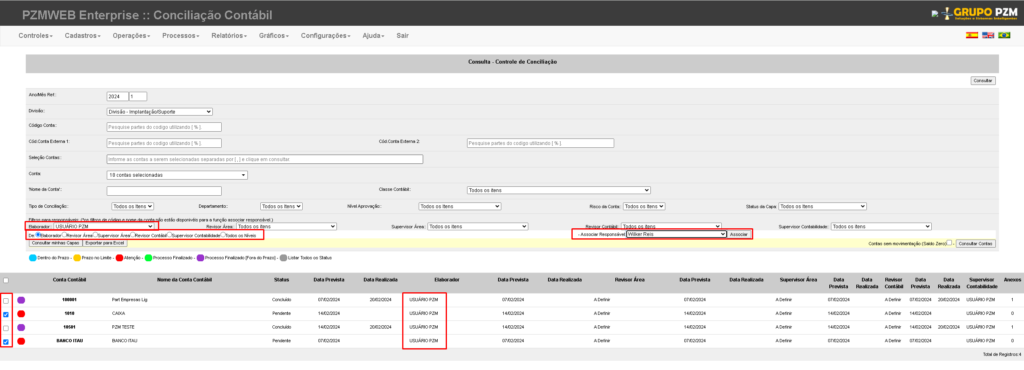Check the row checkbox for account 100001
The height and width of the screenshot is (370, 1024).
click(x=6, y=301)
